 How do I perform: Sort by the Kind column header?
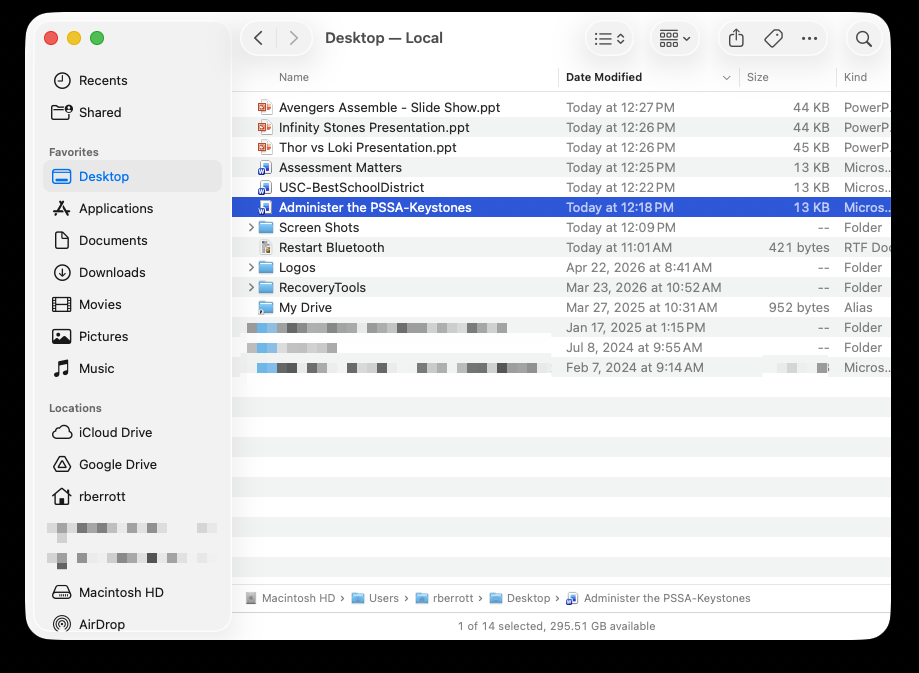pyautogui.click(x=855, y=77)
